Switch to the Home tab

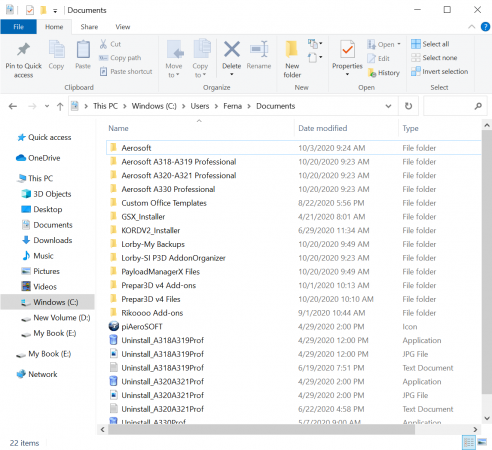54,27
